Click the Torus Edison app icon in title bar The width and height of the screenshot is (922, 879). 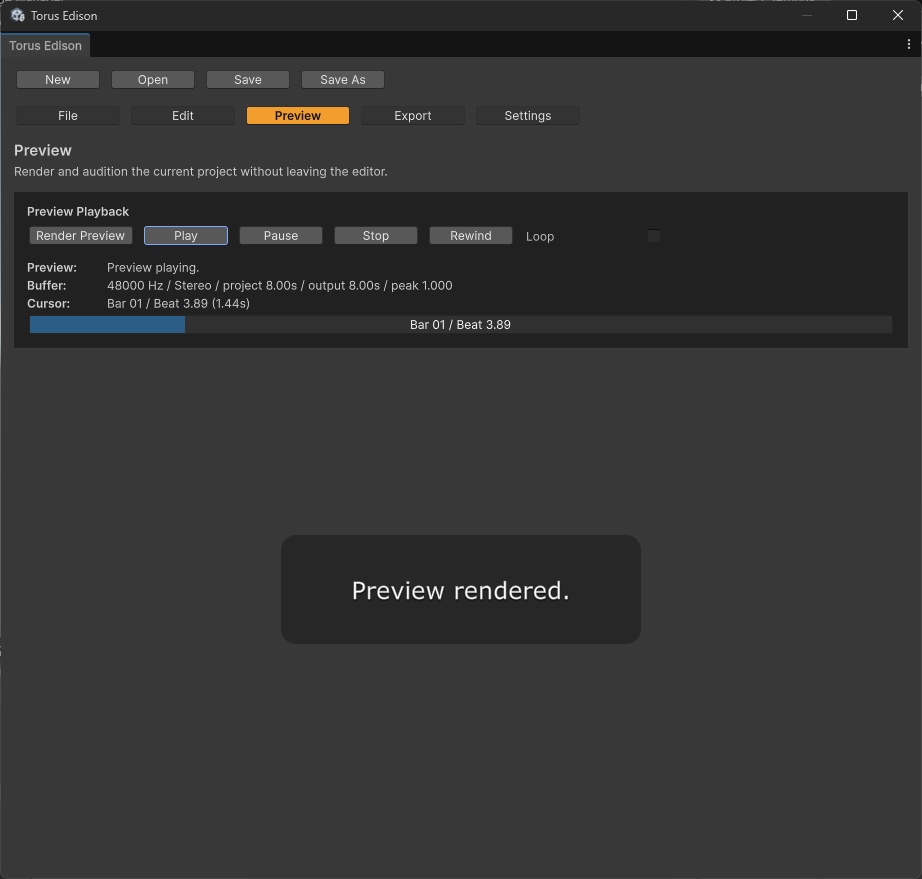pyautogui.click(x=18, y=15)
